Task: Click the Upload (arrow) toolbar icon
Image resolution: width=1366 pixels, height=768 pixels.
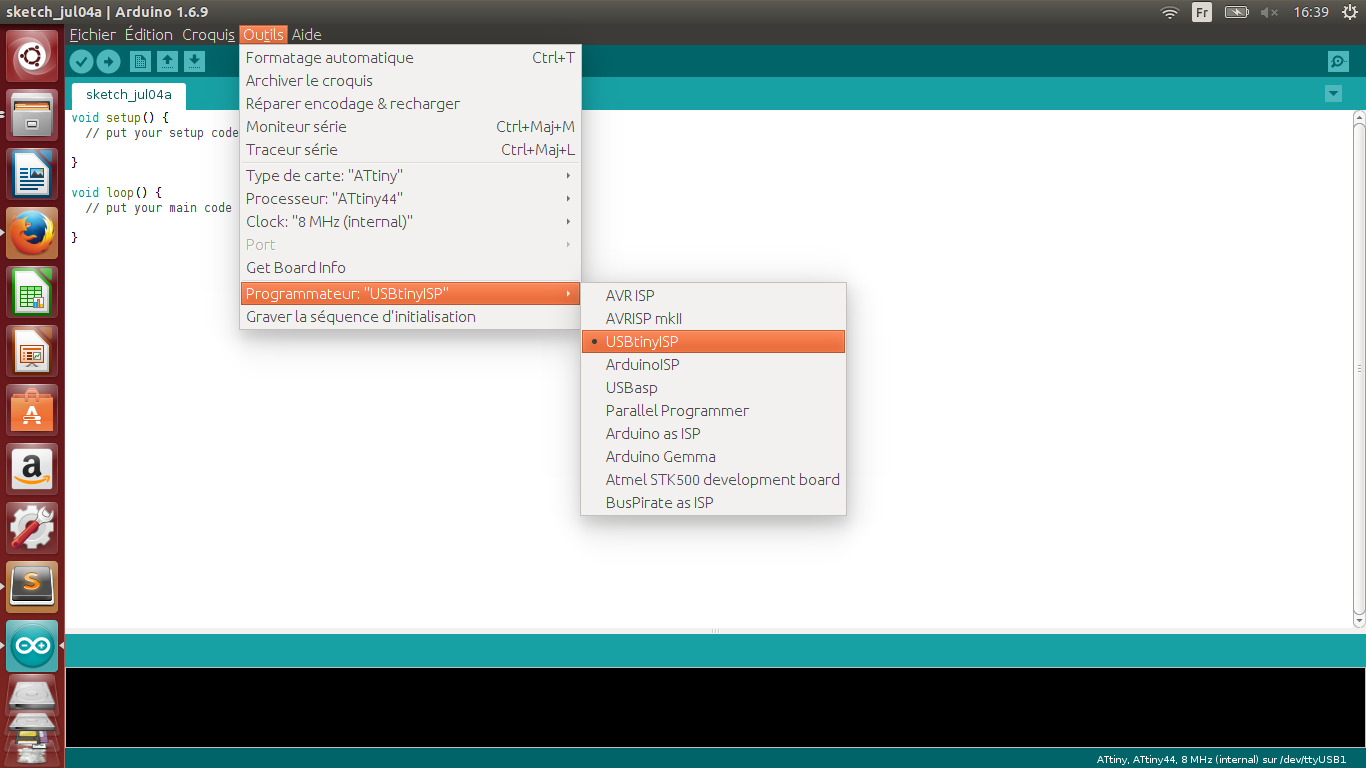Action: 108,62
